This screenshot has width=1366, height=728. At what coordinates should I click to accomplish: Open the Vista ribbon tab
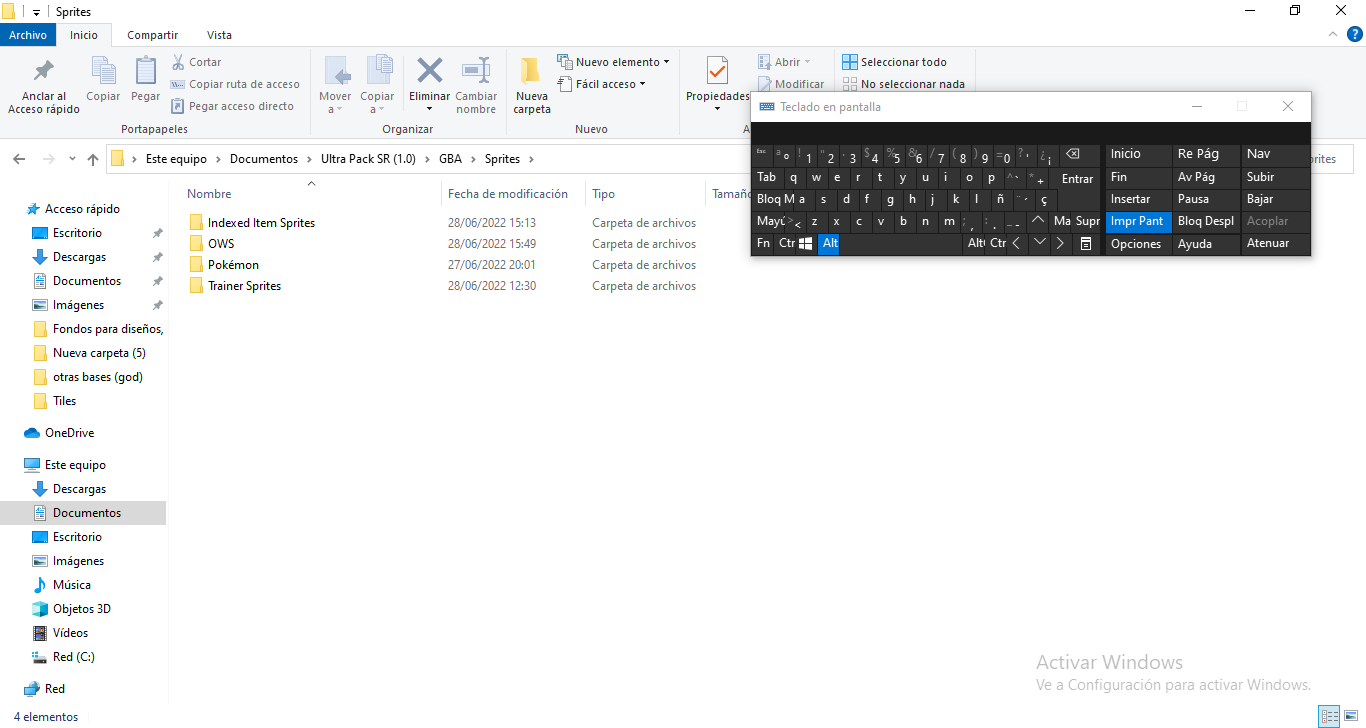click(219, 35)
